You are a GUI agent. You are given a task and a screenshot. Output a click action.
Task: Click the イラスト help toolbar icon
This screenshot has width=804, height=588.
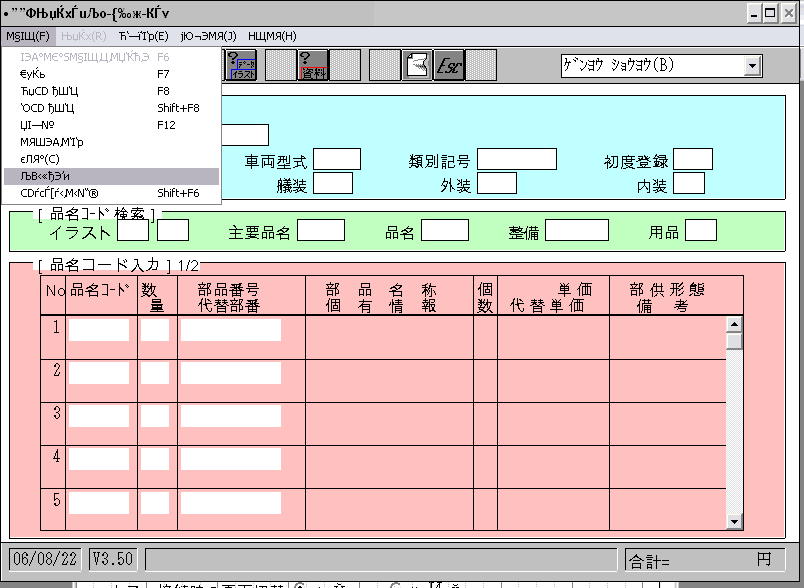click(243, 65)
